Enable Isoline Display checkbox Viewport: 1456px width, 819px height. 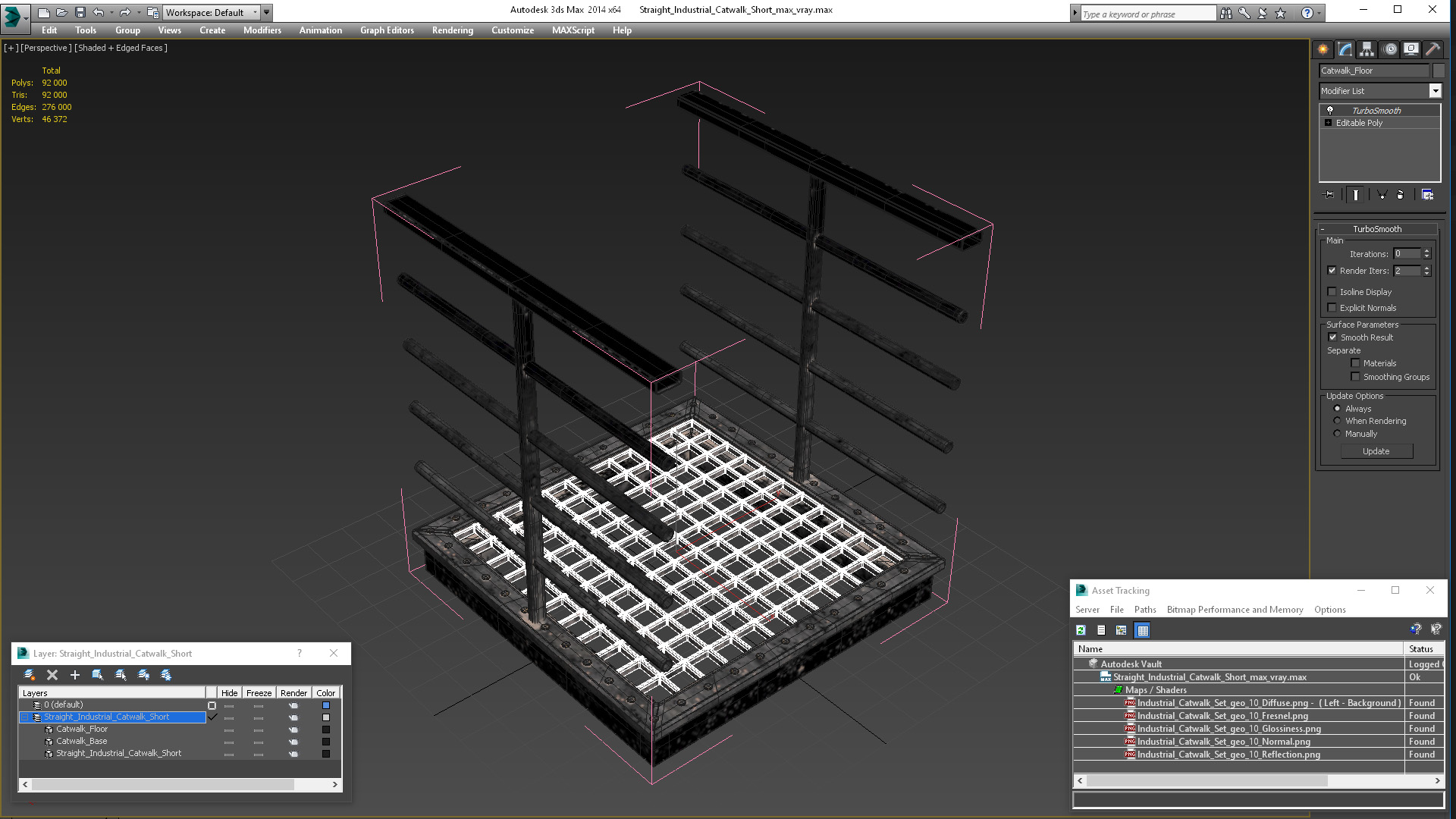click(1332, 292)
